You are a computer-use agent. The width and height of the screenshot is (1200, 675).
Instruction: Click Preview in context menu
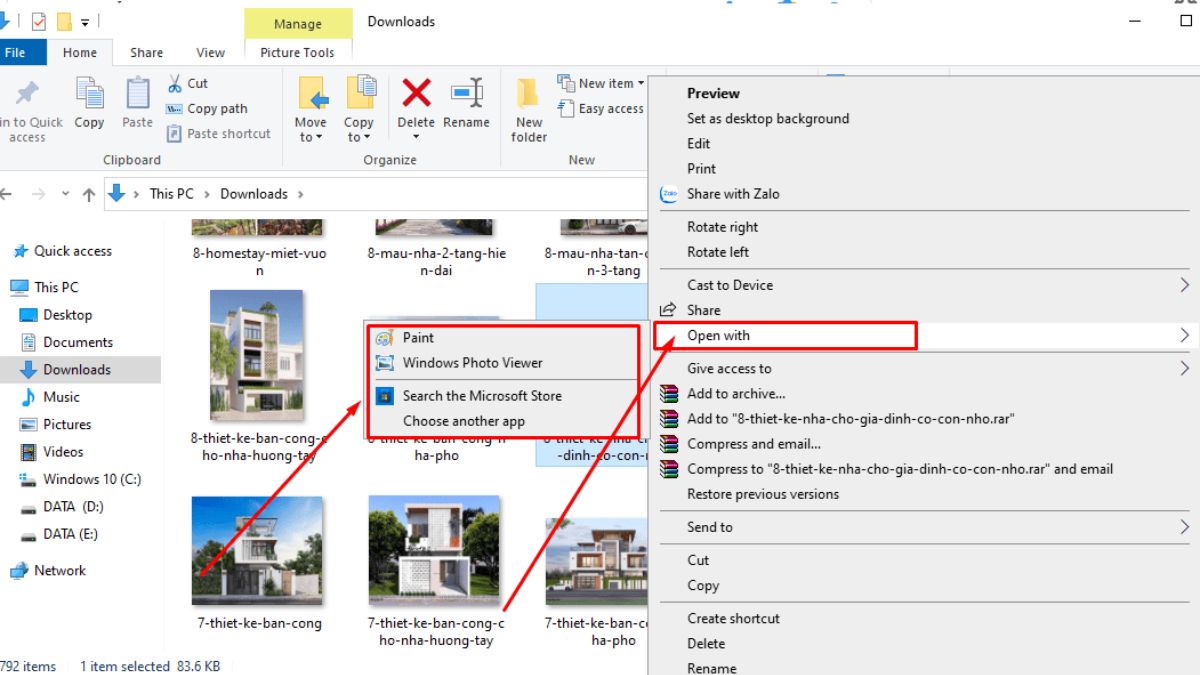(713, 93)
